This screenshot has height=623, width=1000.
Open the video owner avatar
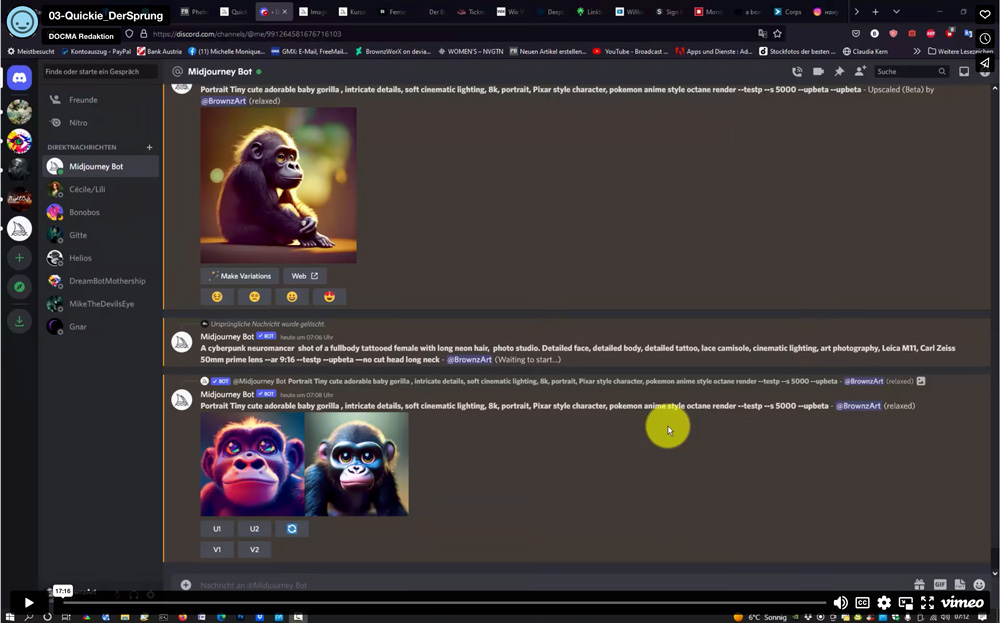pos(22,22)
